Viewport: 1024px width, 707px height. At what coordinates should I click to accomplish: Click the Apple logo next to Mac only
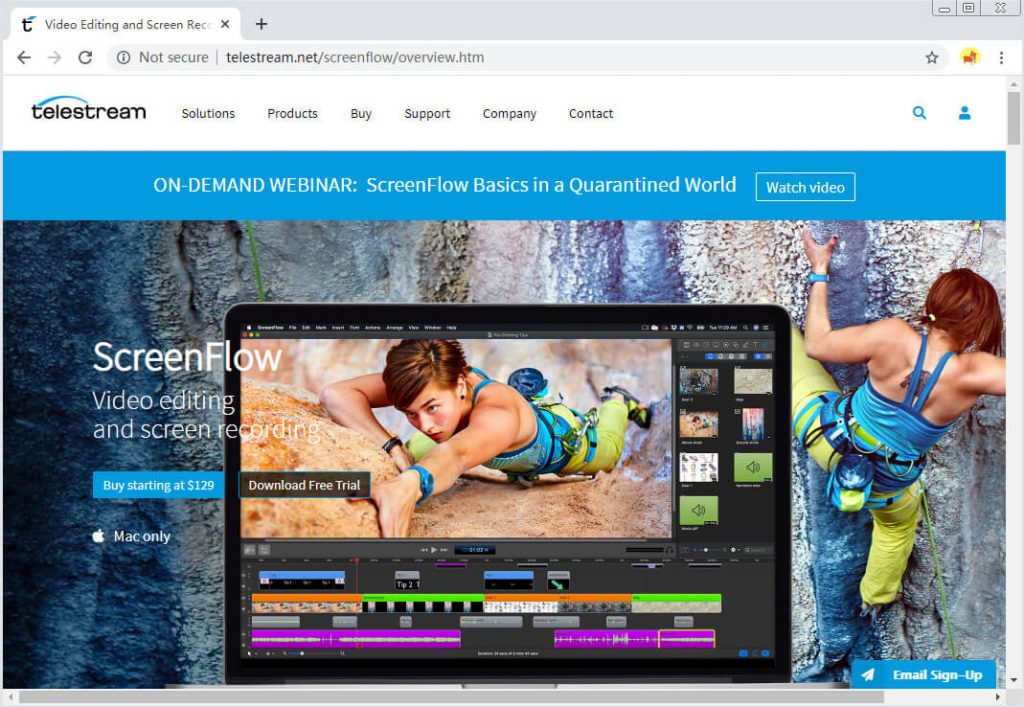pos(98,536)
